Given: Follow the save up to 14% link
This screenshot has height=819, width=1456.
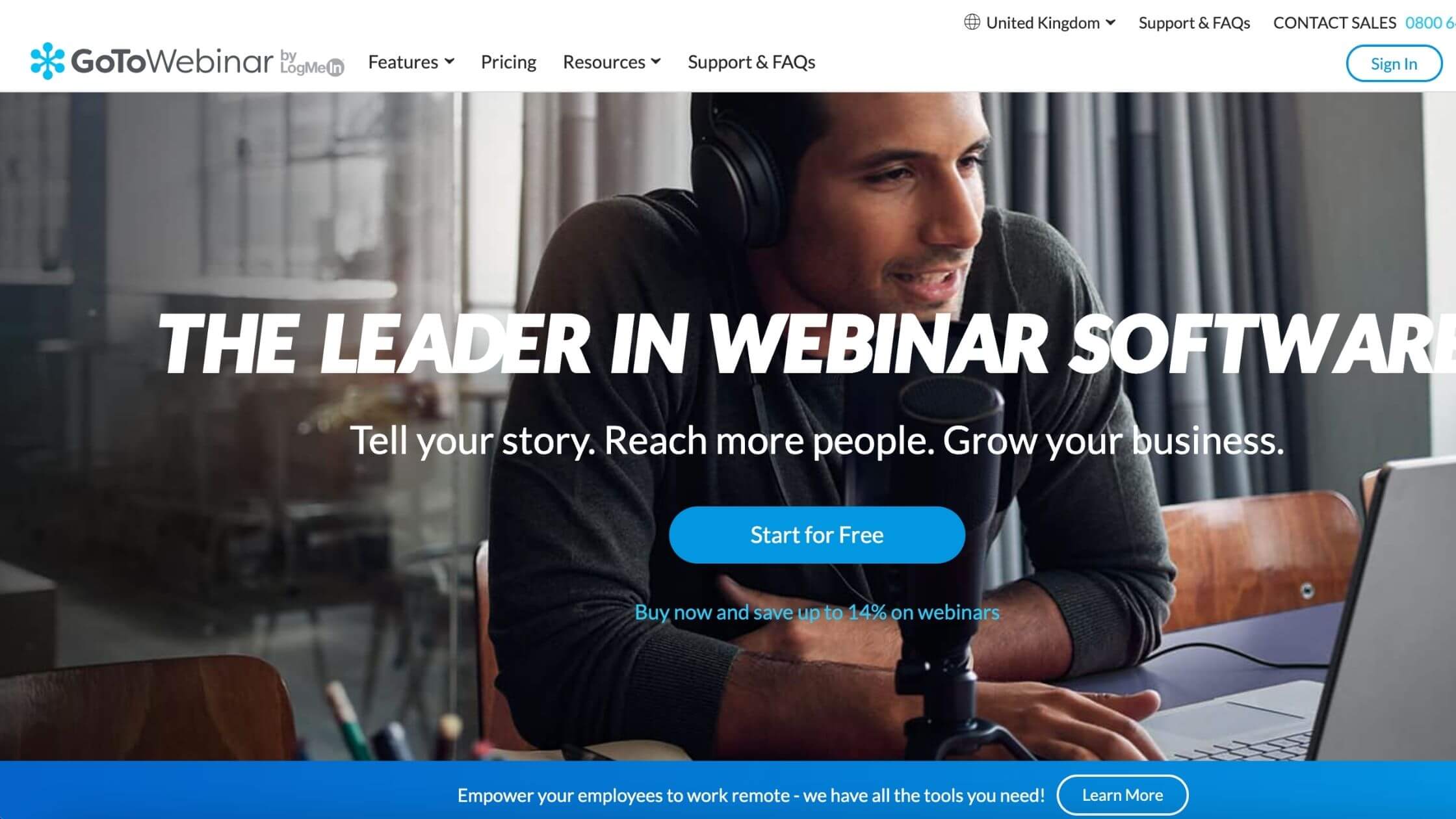Looking at the screenshot, I should (x=816, y=612).
